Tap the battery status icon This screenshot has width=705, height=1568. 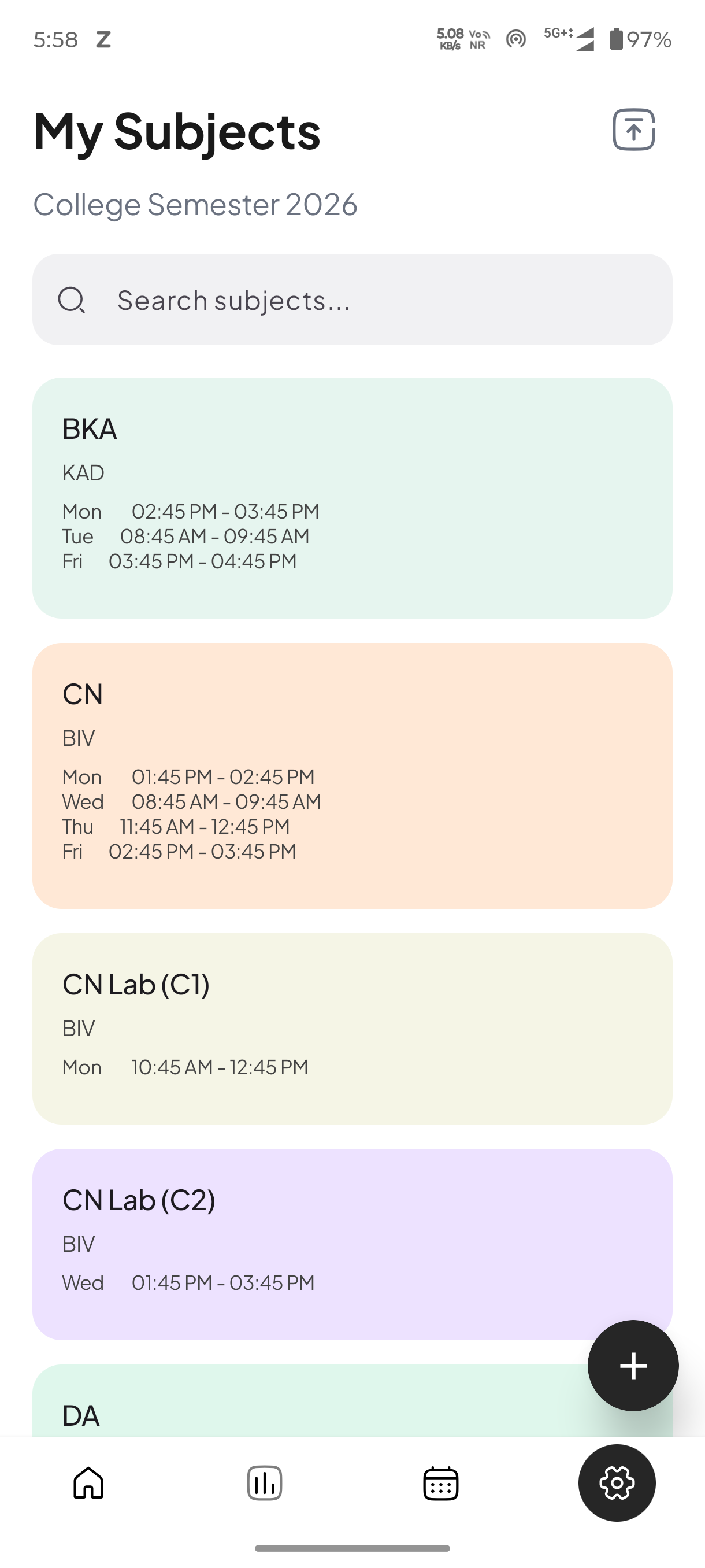click(x=616, y=39)
